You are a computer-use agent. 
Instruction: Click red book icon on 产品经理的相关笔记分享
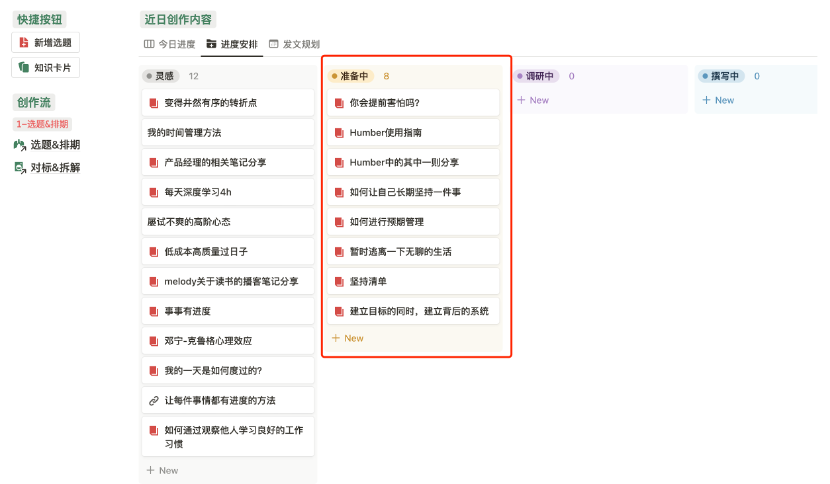(154, 163)
